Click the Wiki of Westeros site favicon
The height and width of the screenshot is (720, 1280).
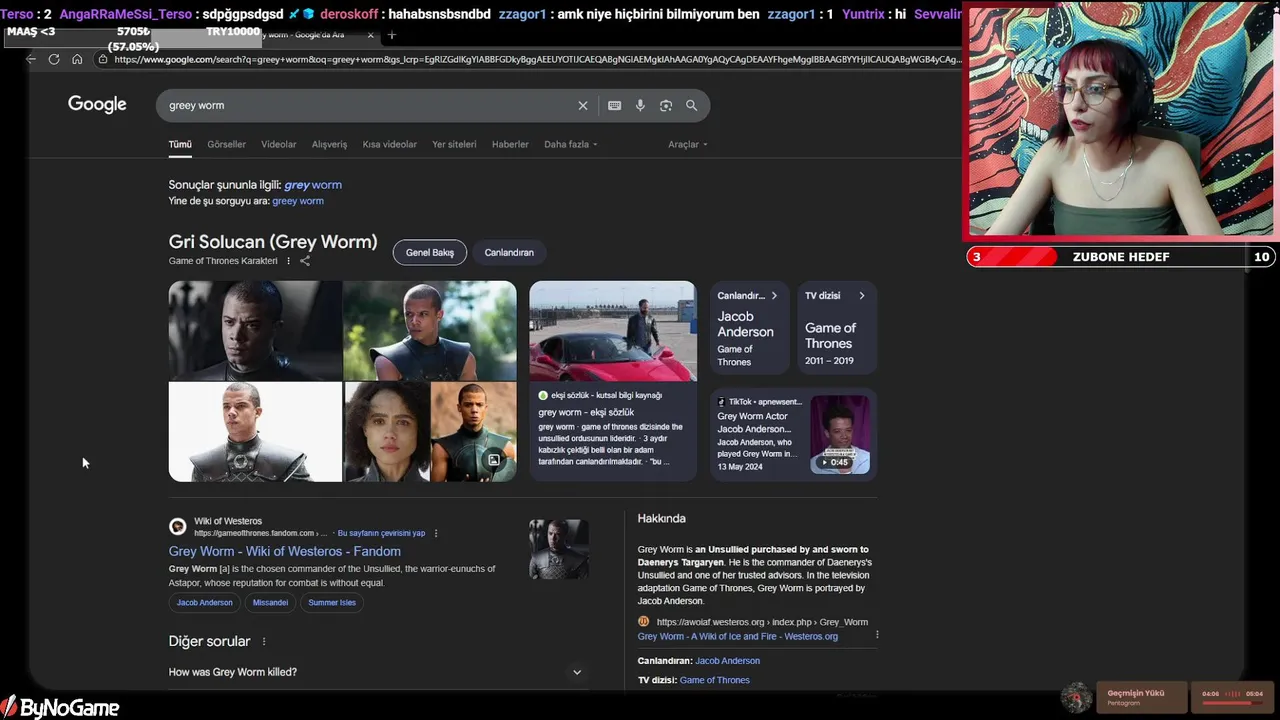pyautogui.click(x=177, y=526)
